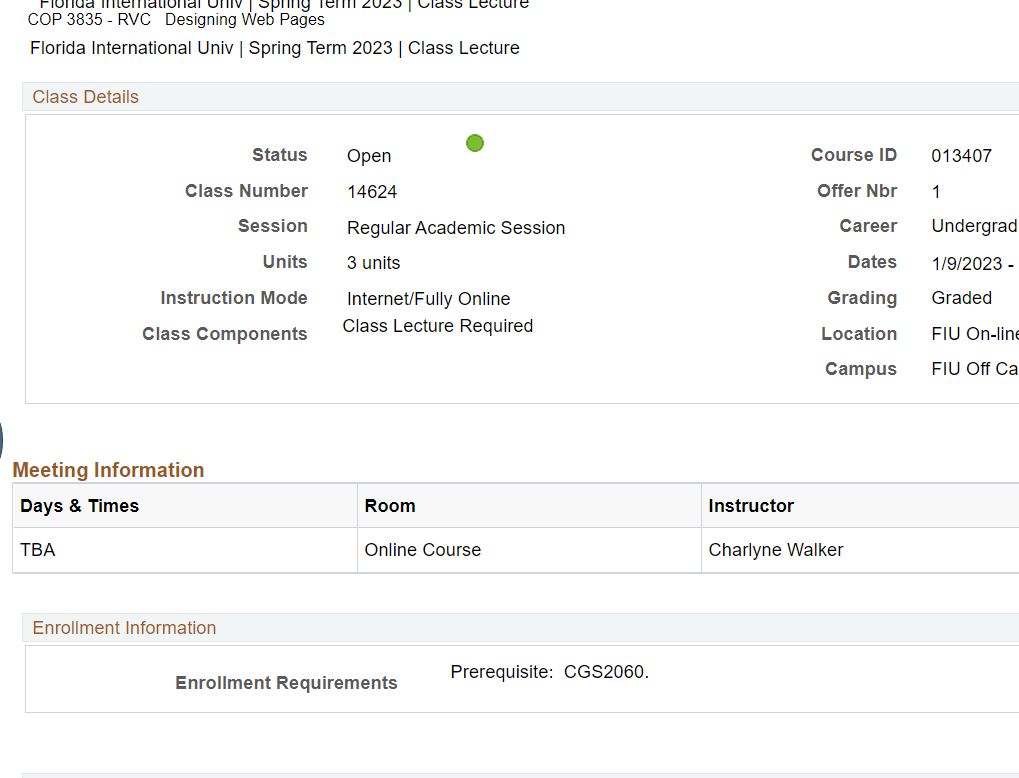1019x778 pixels.
Task: Click the Room column header
Action: (390, 506)
